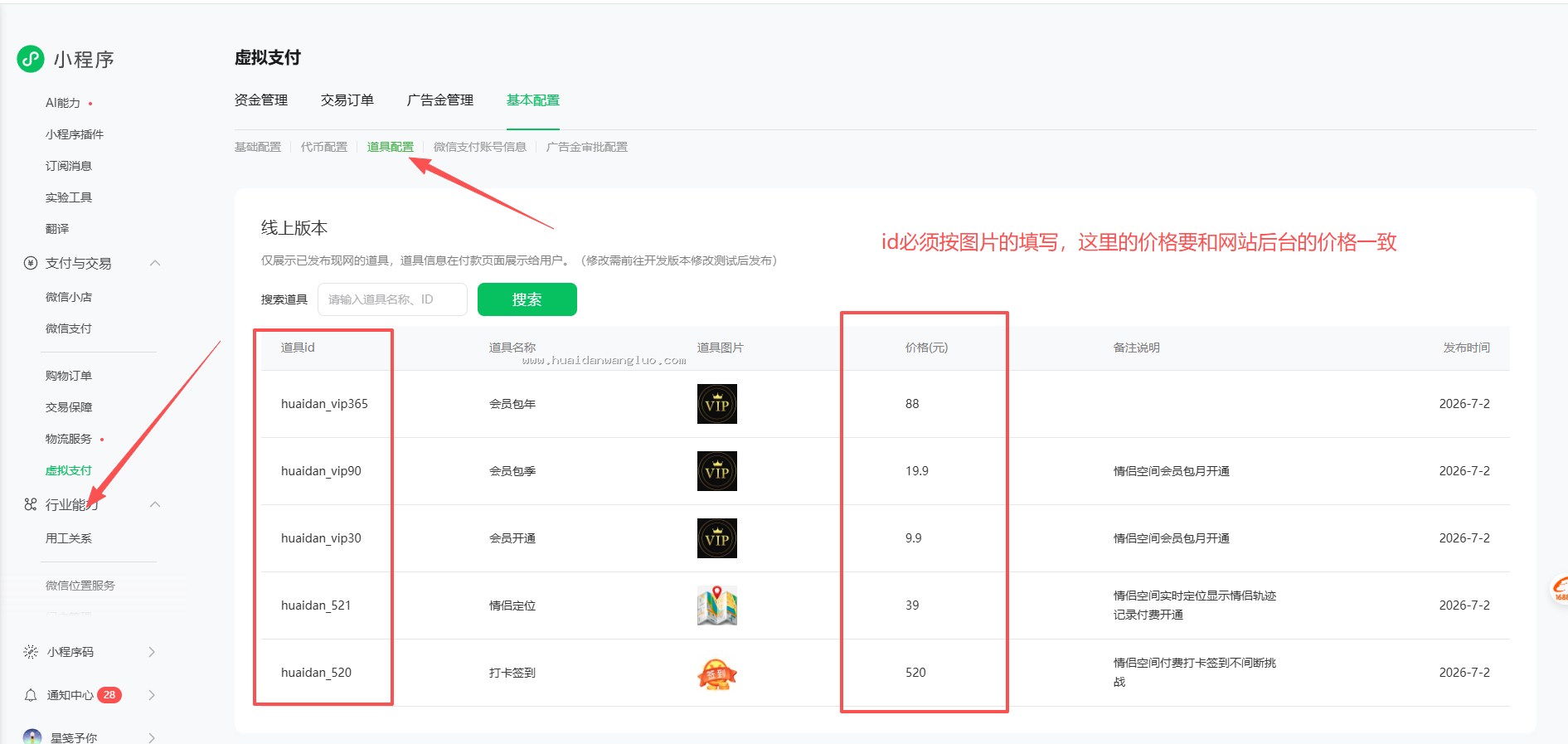Open 微信位置服务 in the sidebar

coord(80,586)
